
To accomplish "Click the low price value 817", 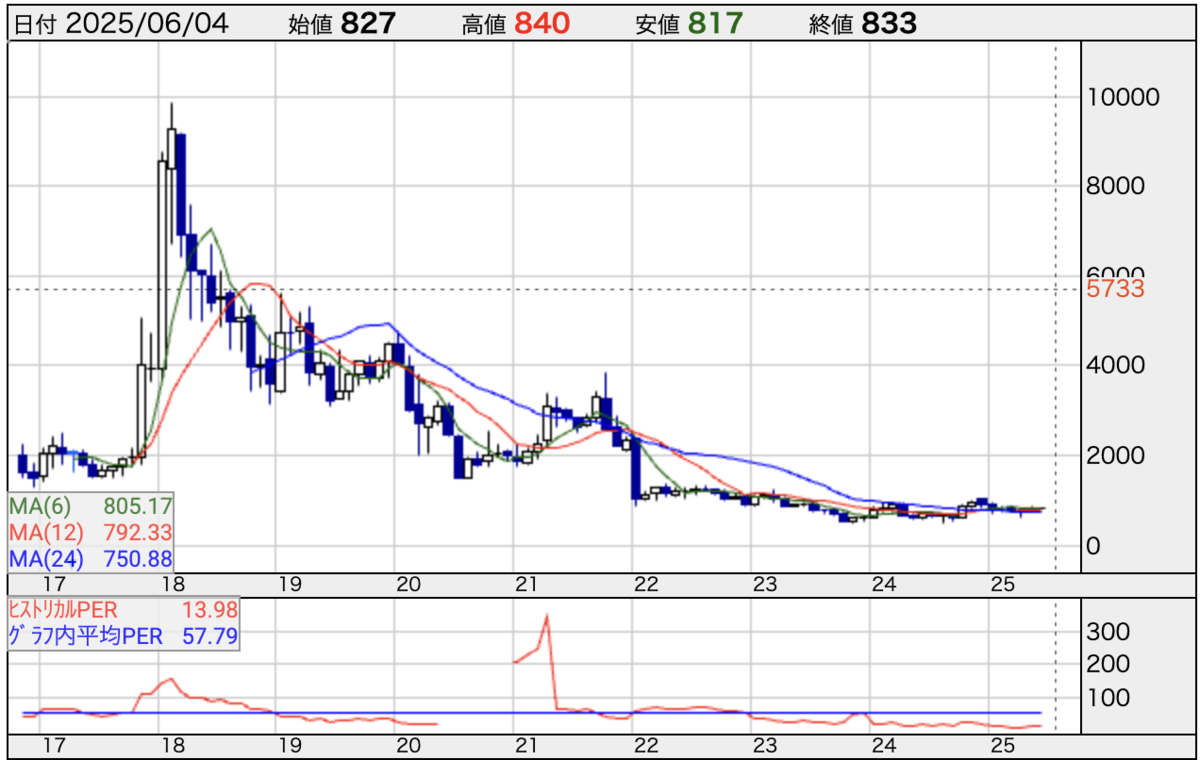I will click(715, 24).
